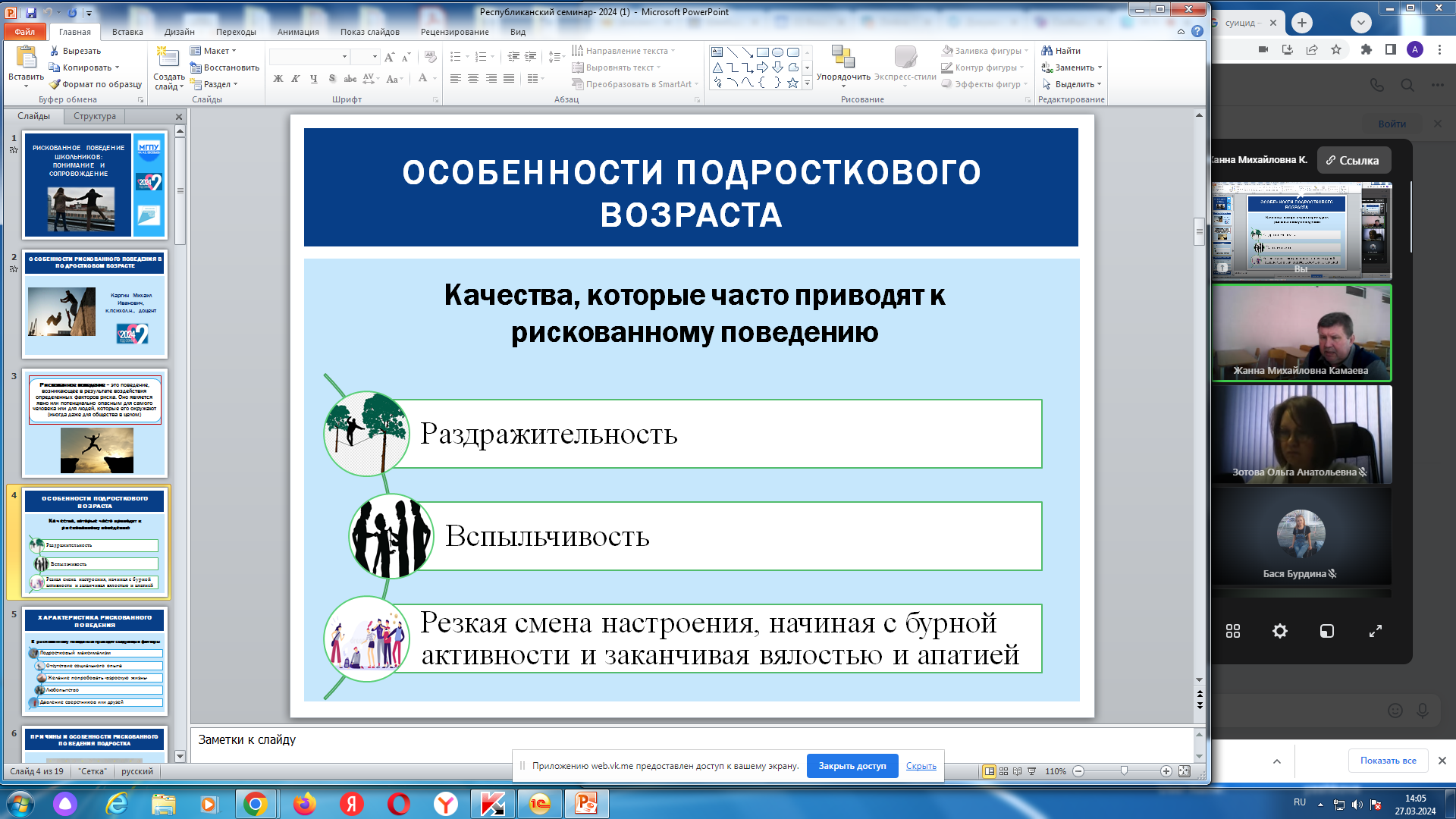Click the Скрыть link

(x=921, y=766)
